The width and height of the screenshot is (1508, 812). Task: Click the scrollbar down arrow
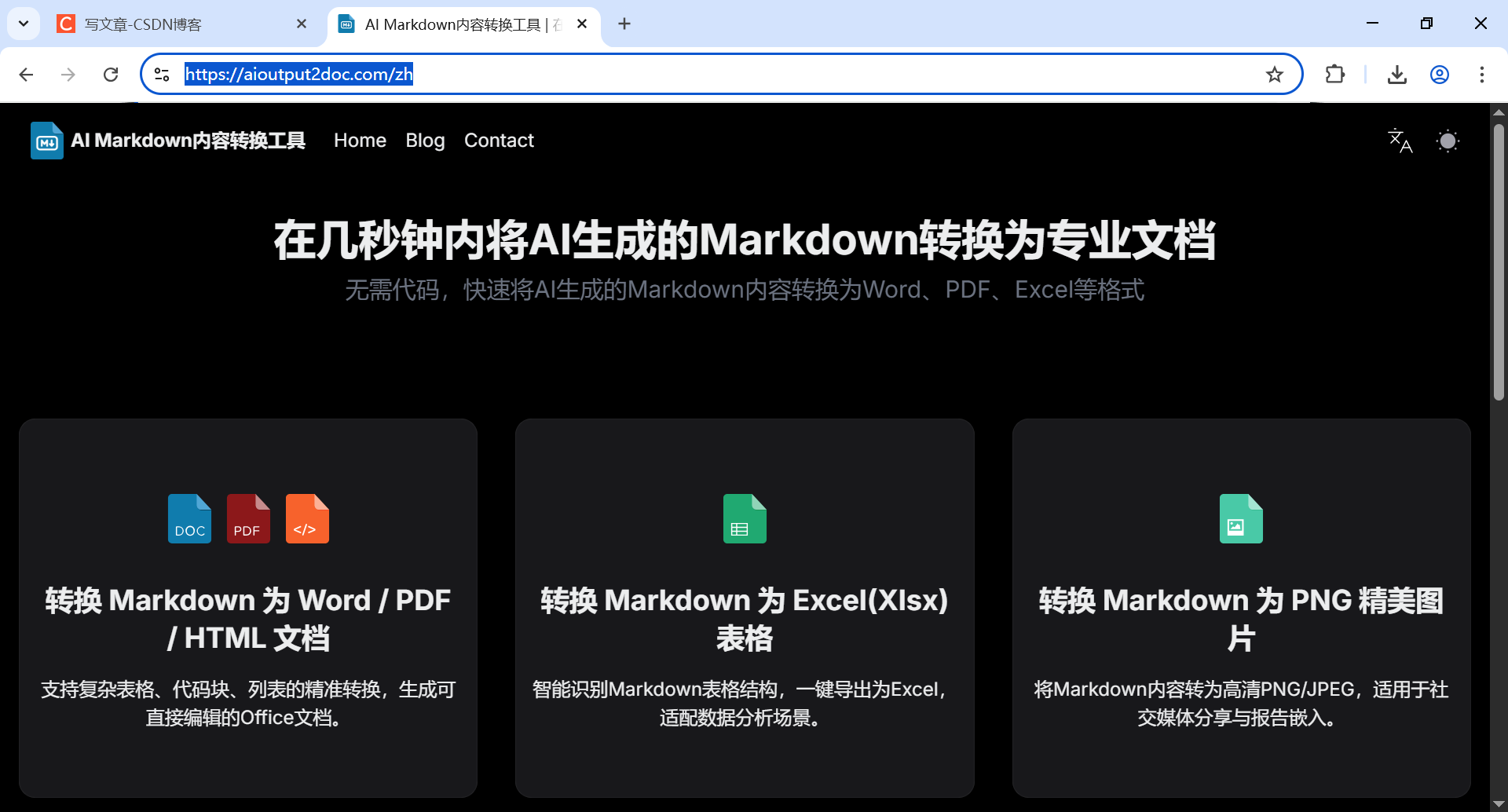click(1499, 804)
